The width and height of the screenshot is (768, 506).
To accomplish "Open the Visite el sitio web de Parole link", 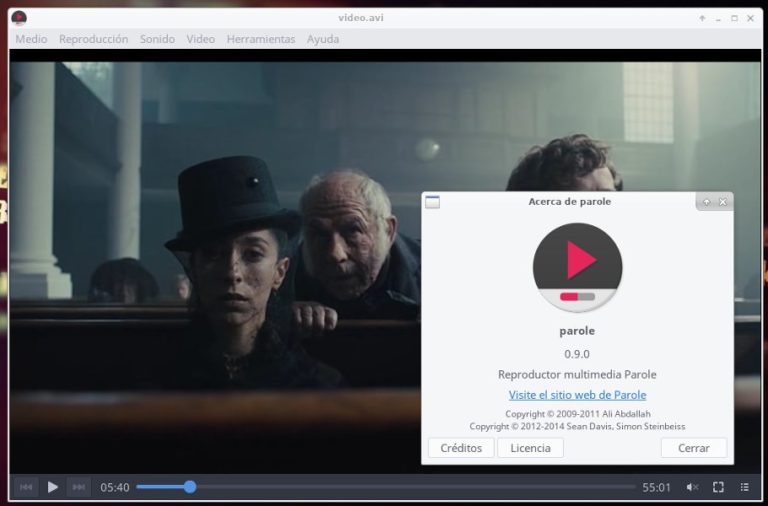I will pyautogui.click(x=577, y=395).
